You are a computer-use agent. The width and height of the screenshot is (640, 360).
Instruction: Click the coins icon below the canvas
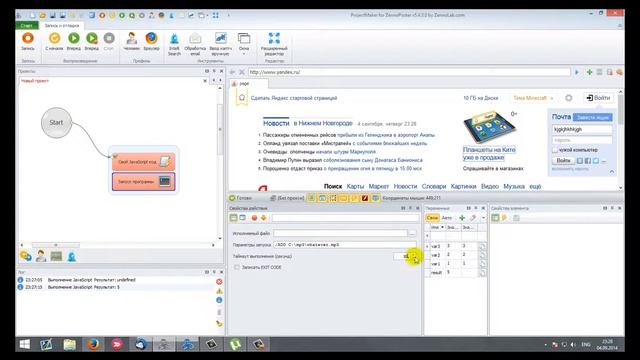click(x=26, y=256)
